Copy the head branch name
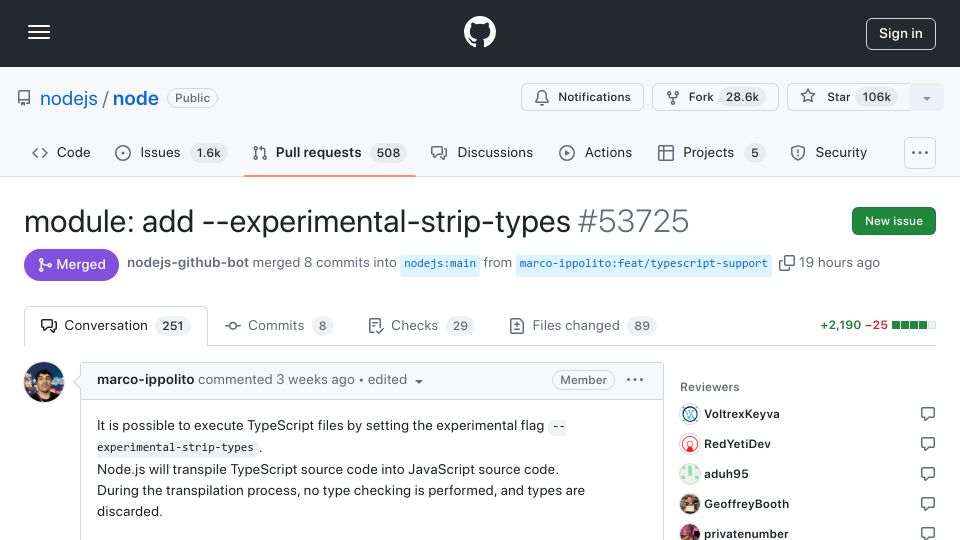 coord(787,263)
